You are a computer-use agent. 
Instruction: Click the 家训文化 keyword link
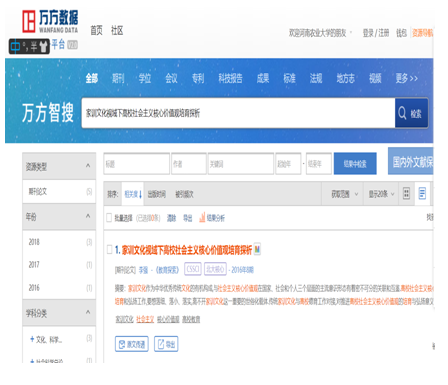pyautogui.click(x=125, y=319)
